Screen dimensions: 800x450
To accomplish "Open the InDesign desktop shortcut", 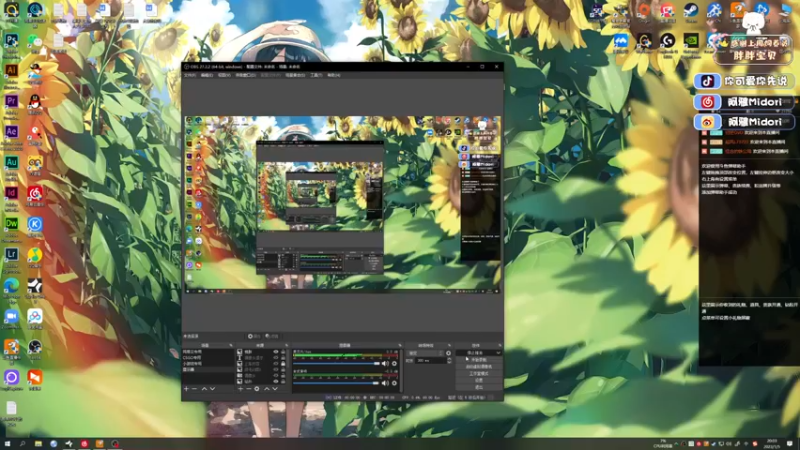I will point(11,193).
